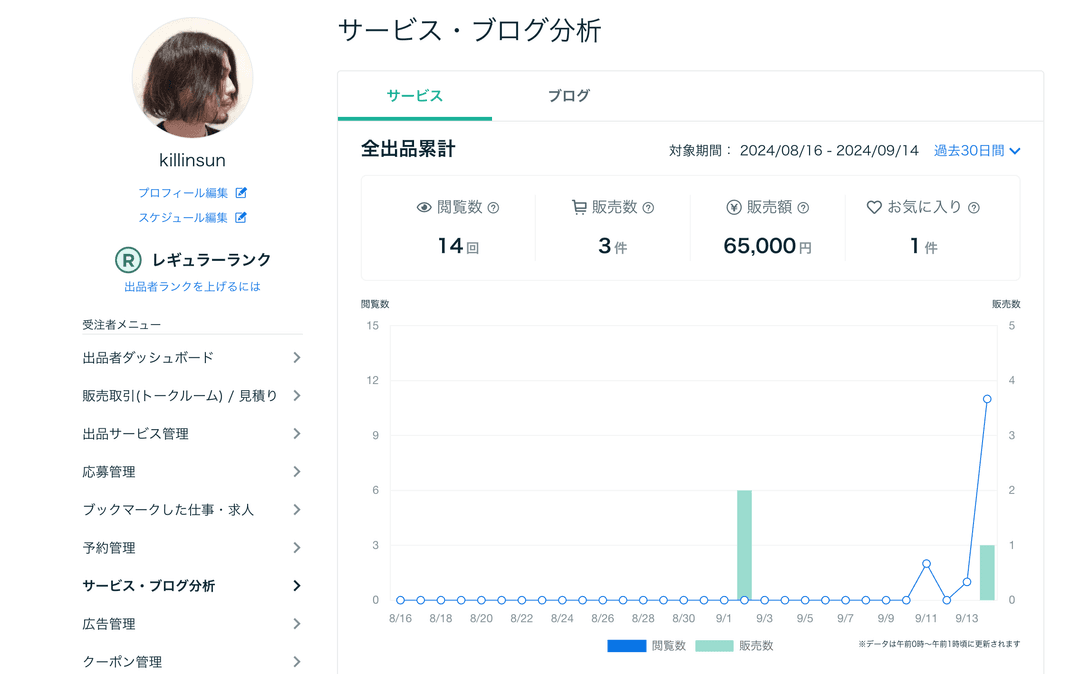The image size is (1080, 674).
Task: Open 広告管理 menu item
Action: tap(192, 624)
